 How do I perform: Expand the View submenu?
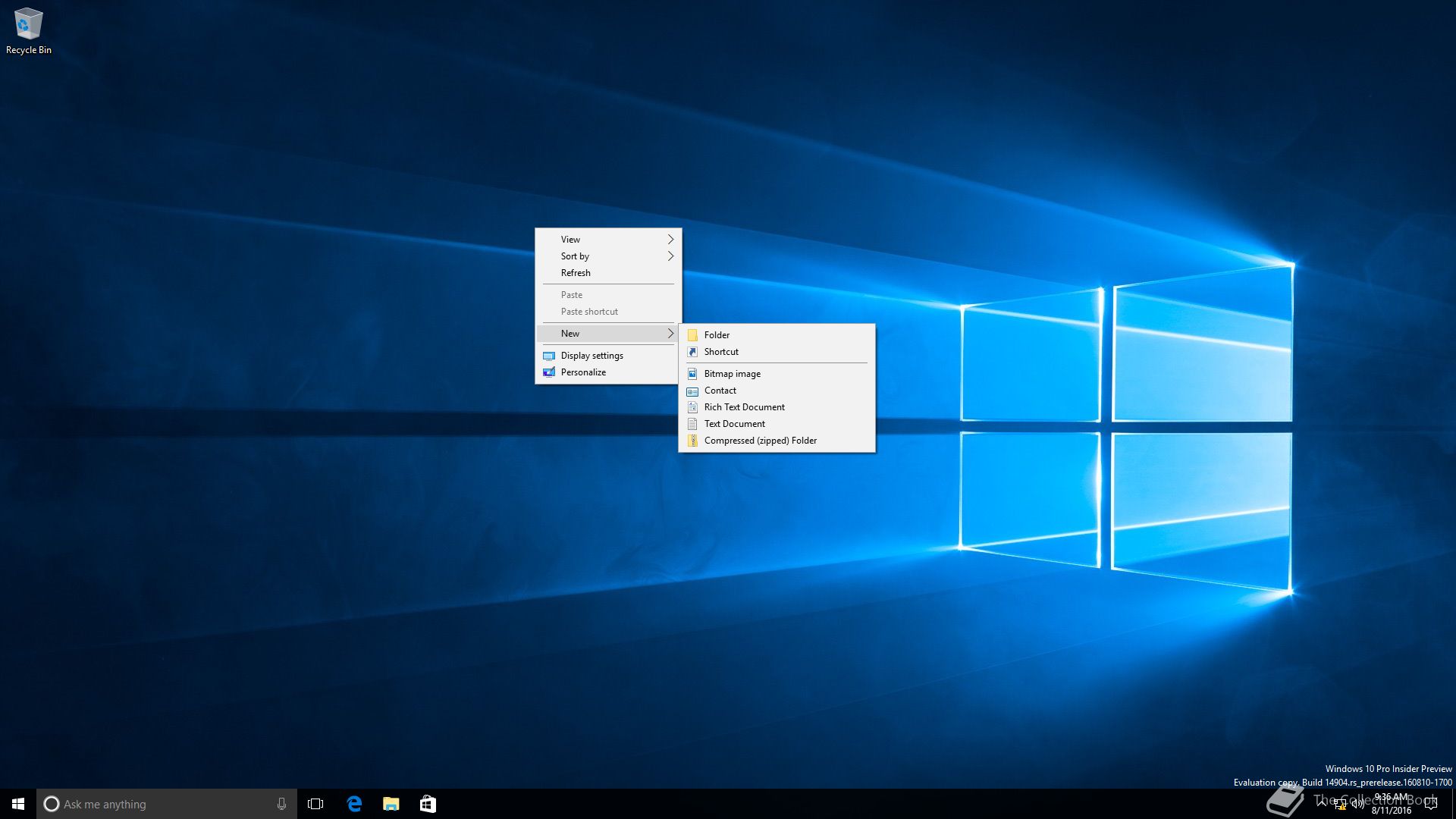(608, 240)
